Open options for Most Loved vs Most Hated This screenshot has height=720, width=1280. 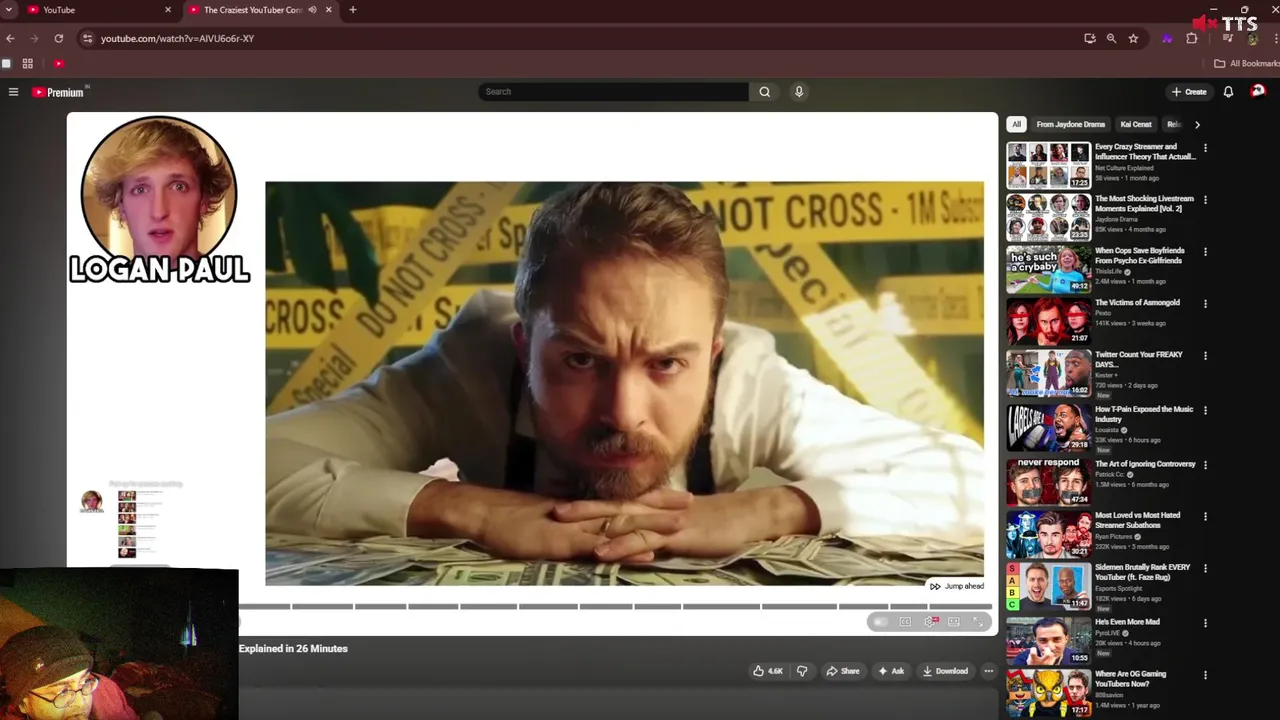(x=1205, y=517)
